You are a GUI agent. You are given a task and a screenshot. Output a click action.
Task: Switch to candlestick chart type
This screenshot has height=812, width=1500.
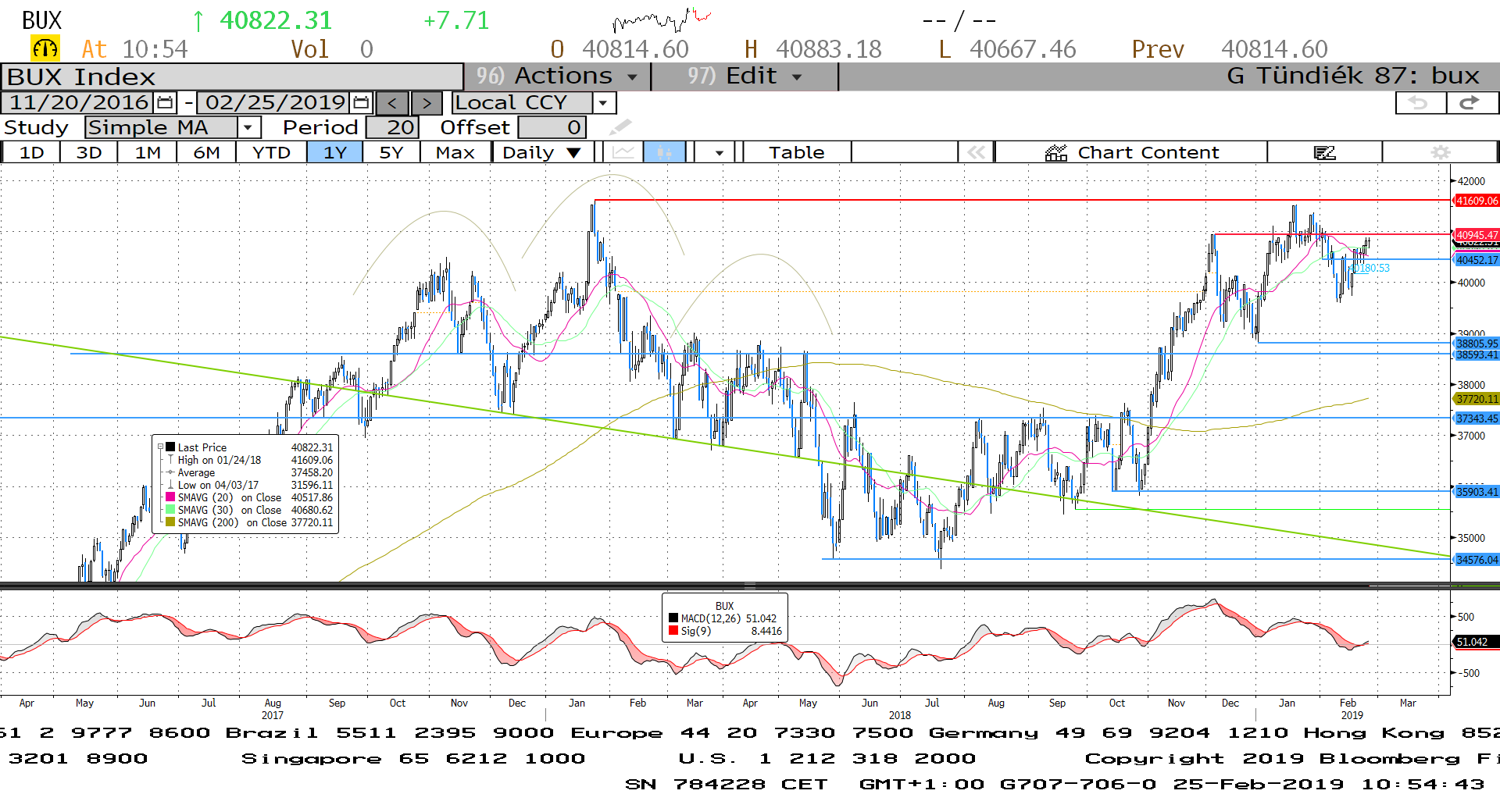(x=664, y=152)
